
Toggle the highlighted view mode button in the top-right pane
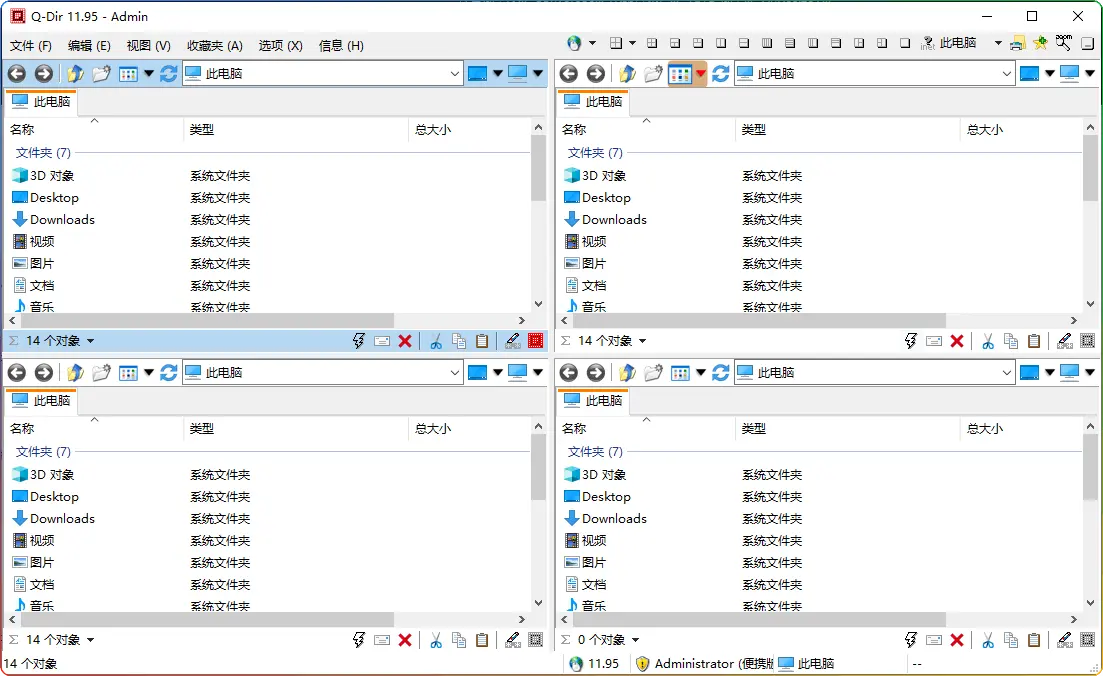pyautogui.click(x=680, y=73)
